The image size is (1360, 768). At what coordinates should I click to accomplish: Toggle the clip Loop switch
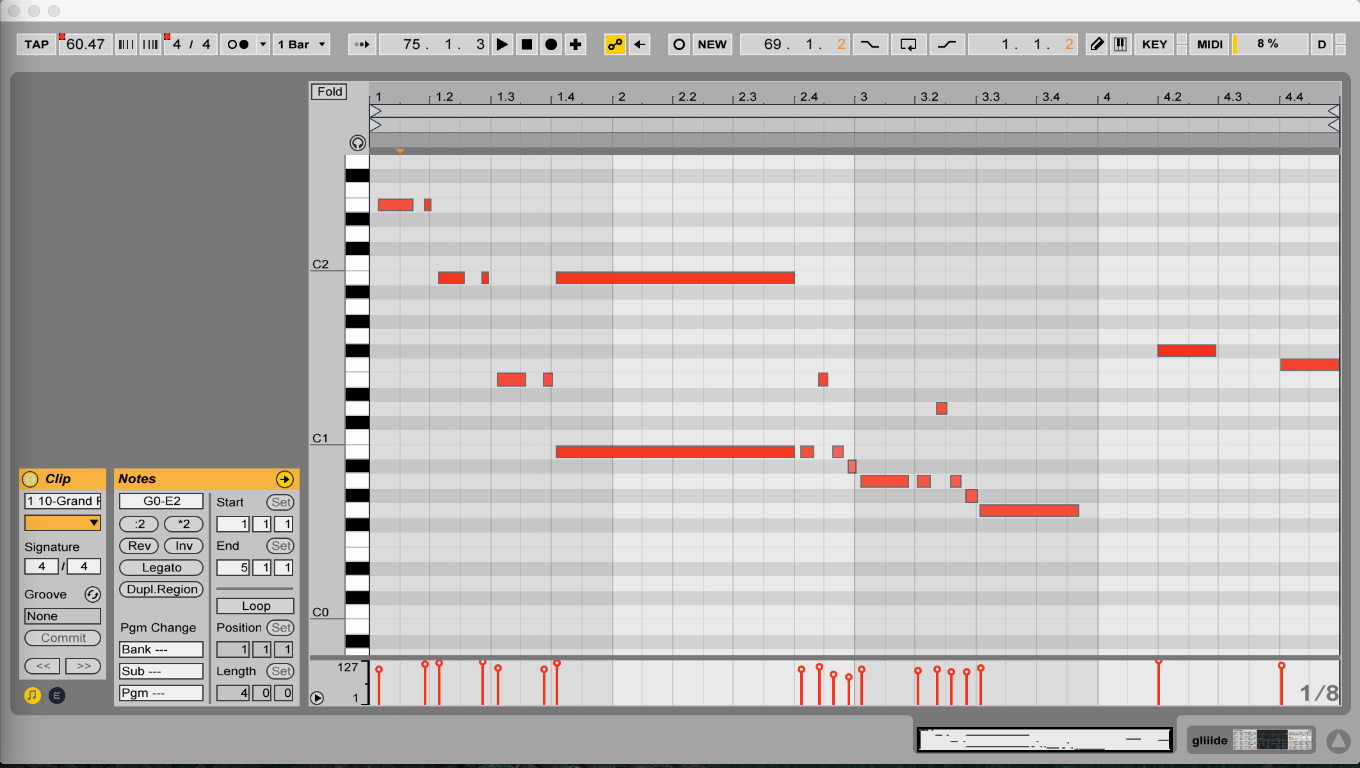255,606
